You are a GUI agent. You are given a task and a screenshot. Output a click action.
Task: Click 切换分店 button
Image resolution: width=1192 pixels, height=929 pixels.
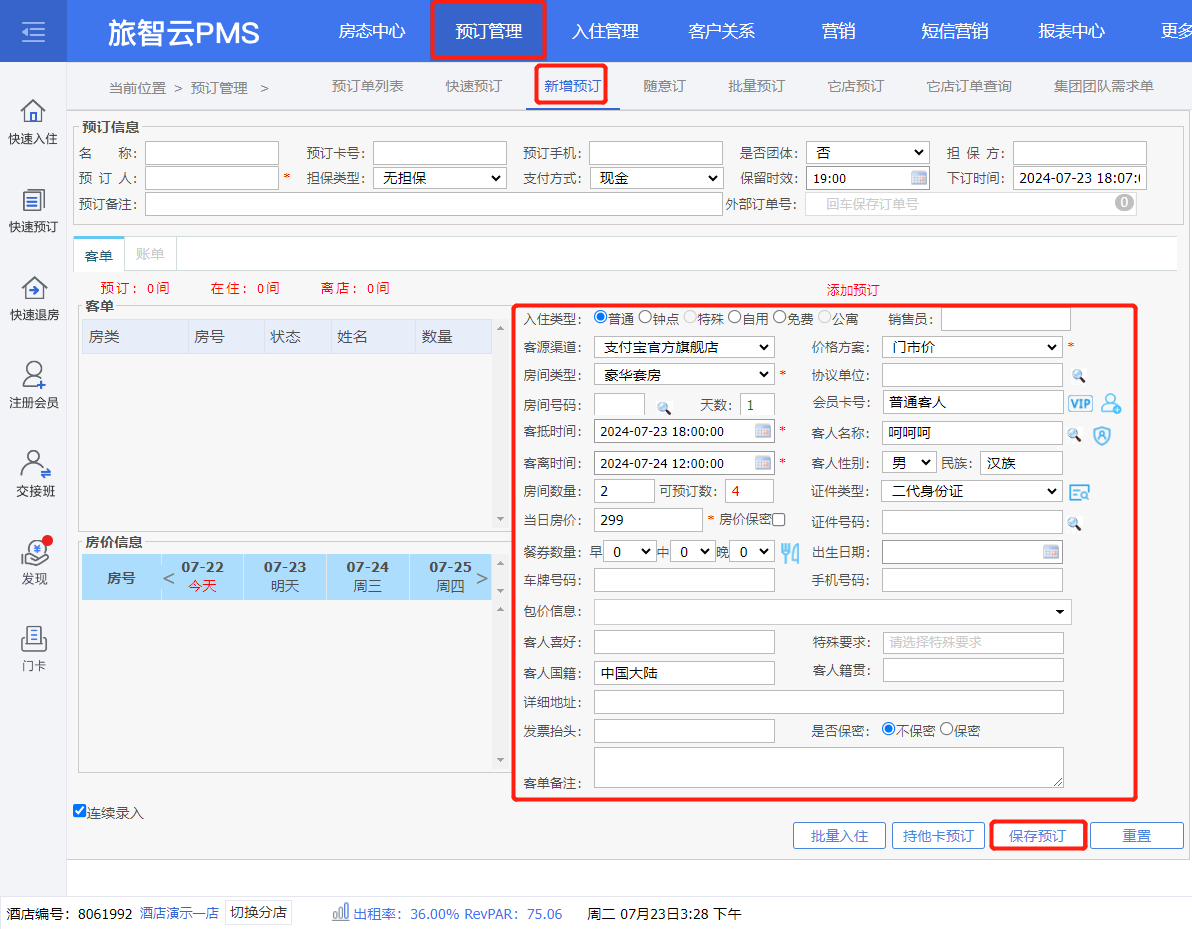point(258,912)
